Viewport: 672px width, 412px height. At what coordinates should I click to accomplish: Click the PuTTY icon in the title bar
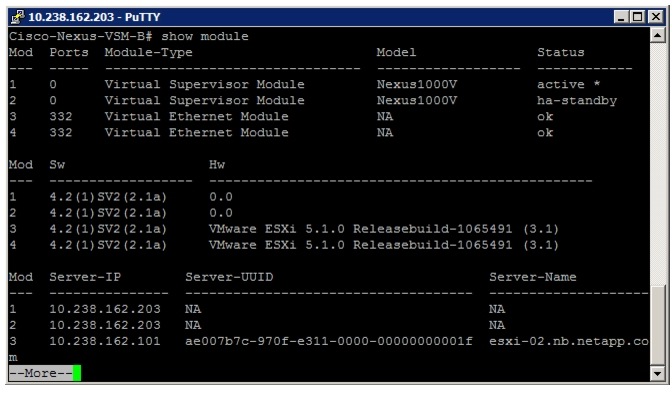point(15,17)
